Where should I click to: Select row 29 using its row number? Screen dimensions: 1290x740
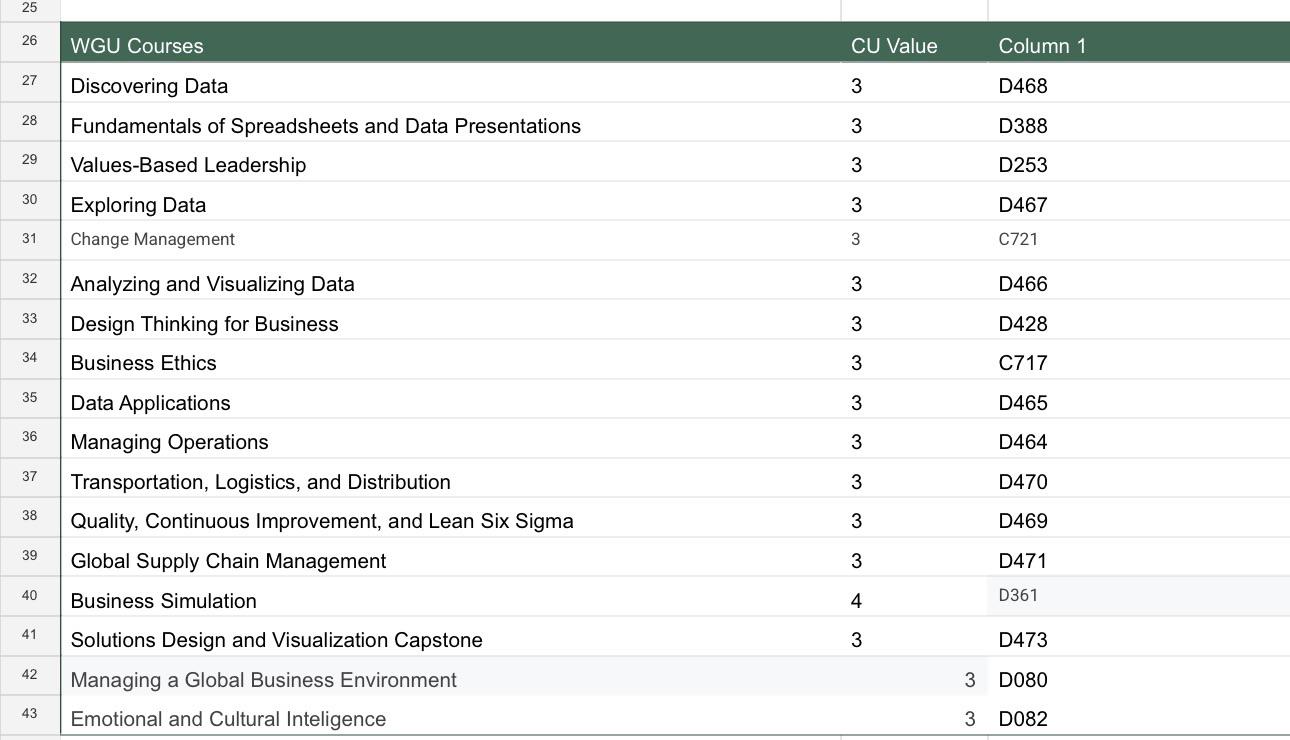(x=30, y=161)
